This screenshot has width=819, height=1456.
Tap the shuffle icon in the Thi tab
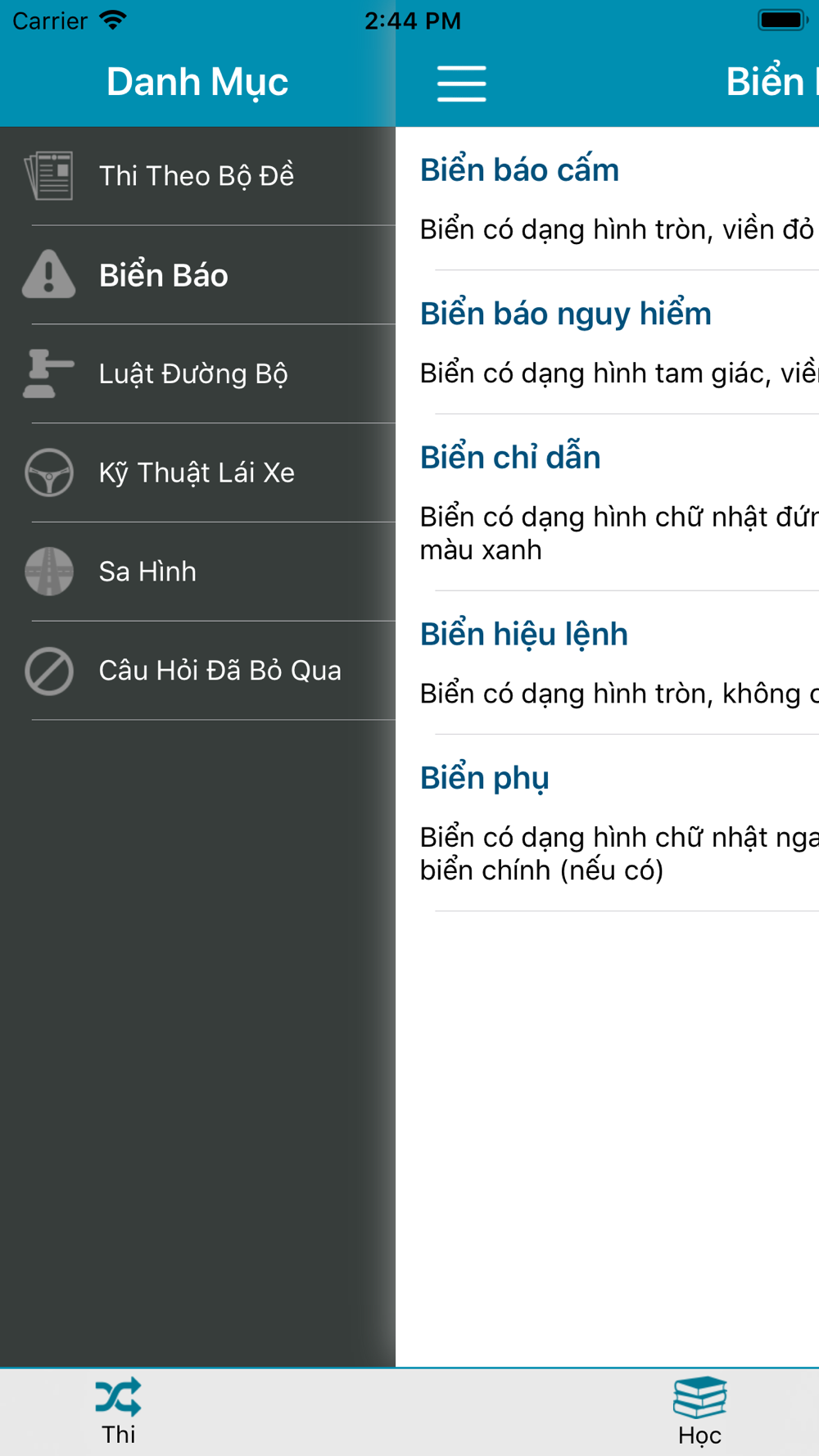point(119,1397)
